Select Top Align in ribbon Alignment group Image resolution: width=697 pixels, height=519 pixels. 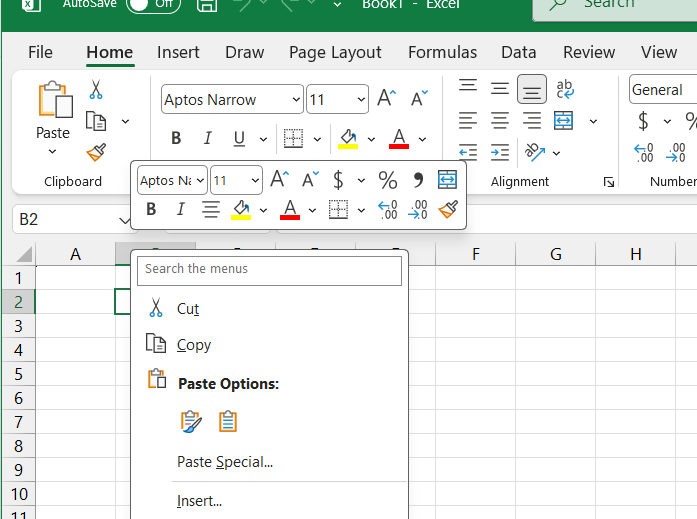468,86
